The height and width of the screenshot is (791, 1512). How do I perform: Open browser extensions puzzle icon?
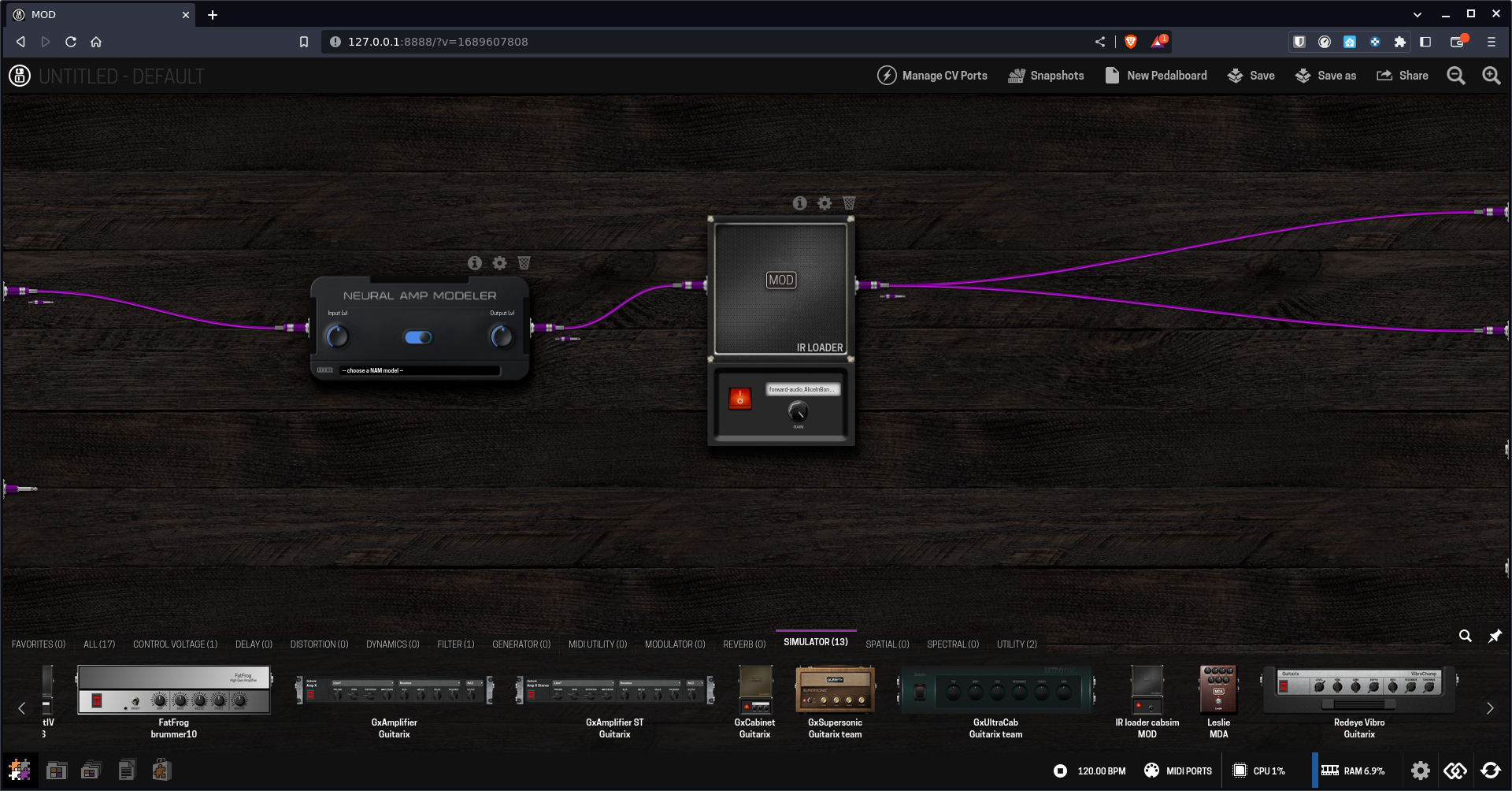click(1399, 42)
